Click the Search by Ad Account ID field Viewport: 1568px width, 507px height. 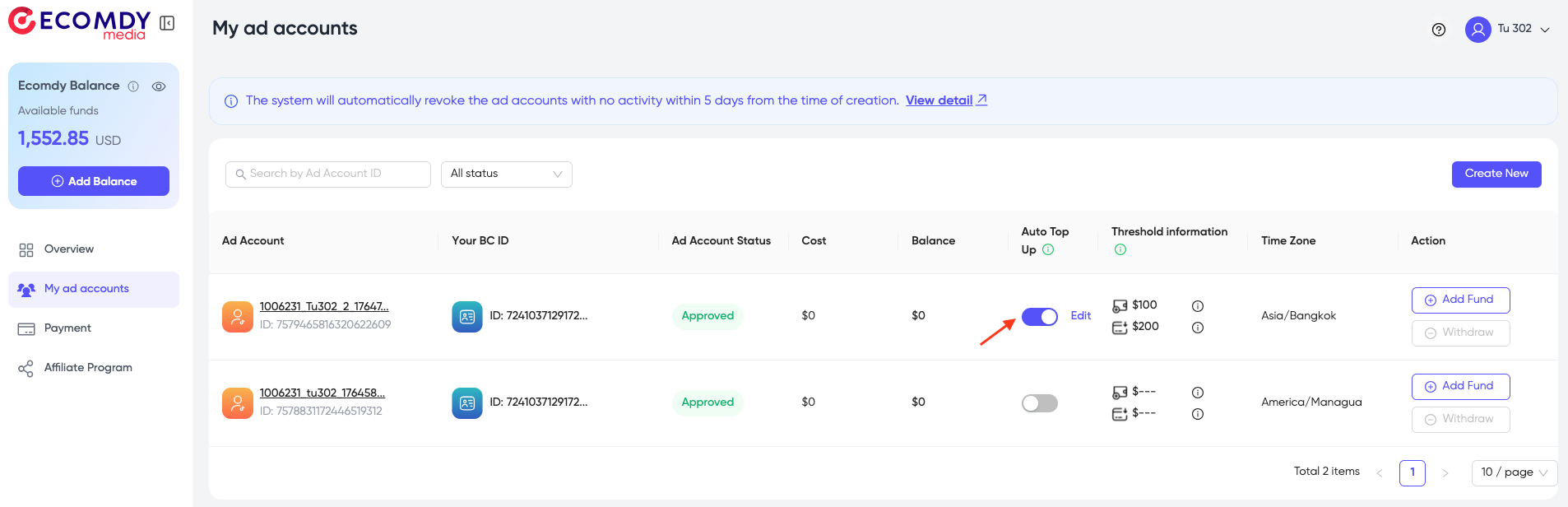328,174
